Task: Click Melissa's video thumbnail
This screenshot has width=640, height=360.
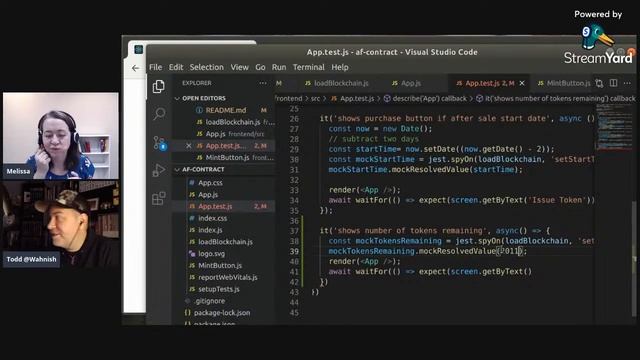Action: pyautogui.click(x=61, y=136)
